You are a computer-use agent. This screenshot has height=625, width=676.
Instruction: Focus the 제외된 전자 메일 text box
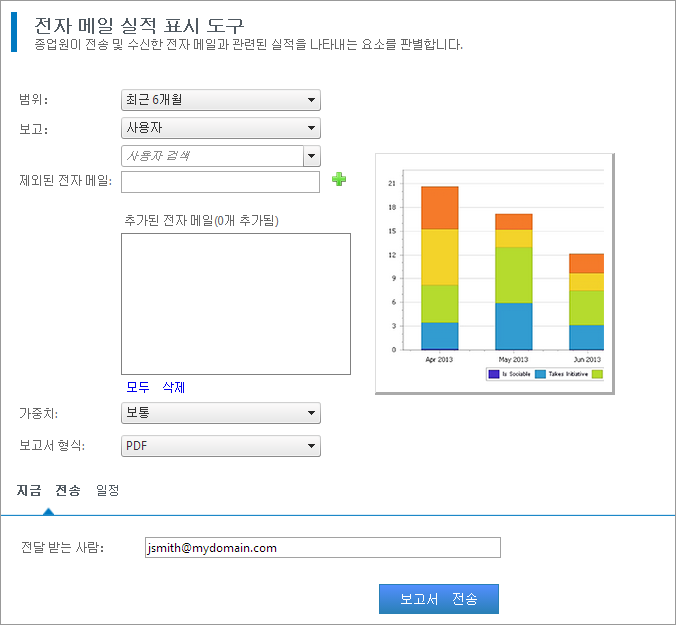[220, 181]
